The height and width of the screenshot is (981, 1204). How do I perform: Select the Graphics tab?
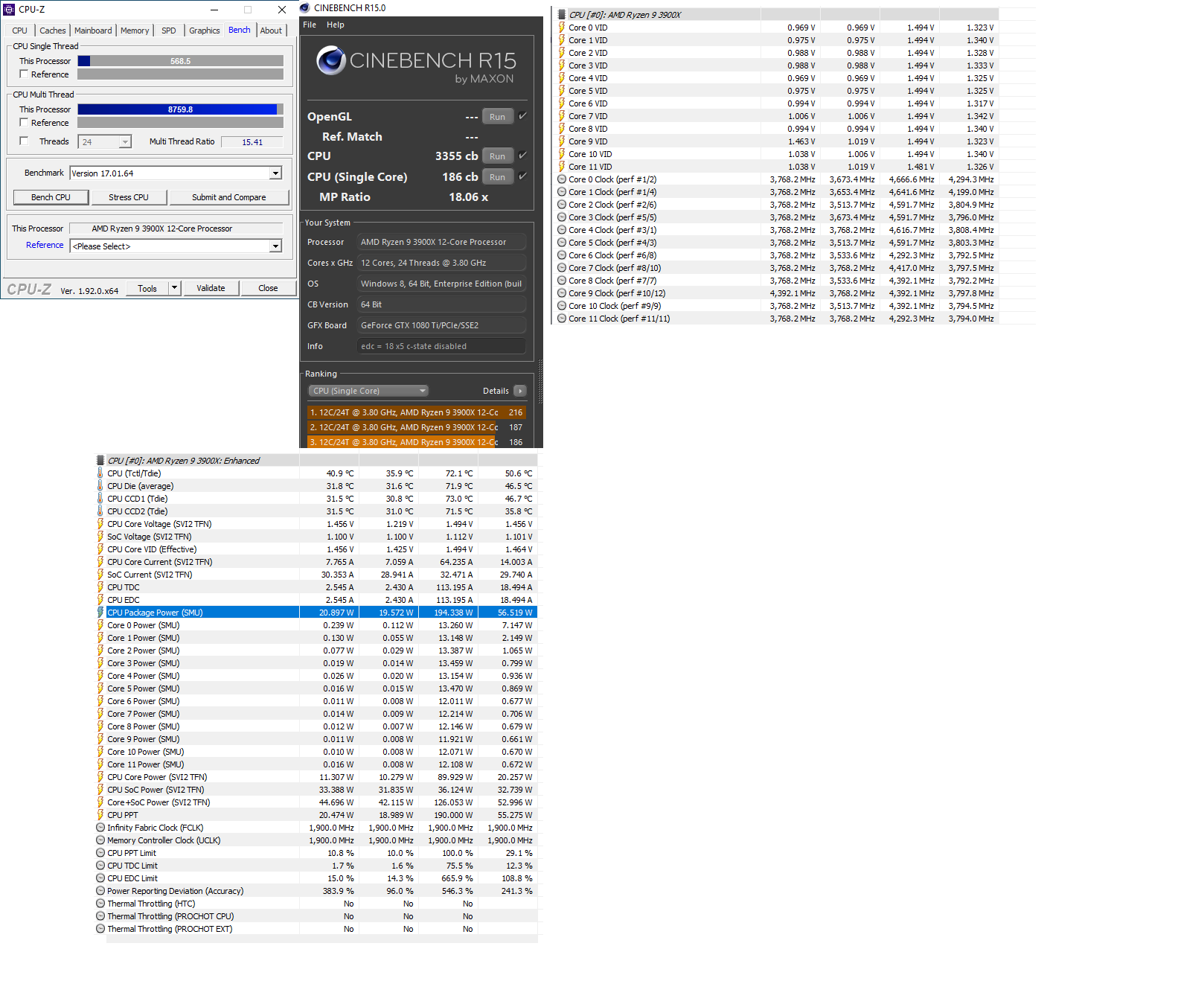tap(205, 31)
